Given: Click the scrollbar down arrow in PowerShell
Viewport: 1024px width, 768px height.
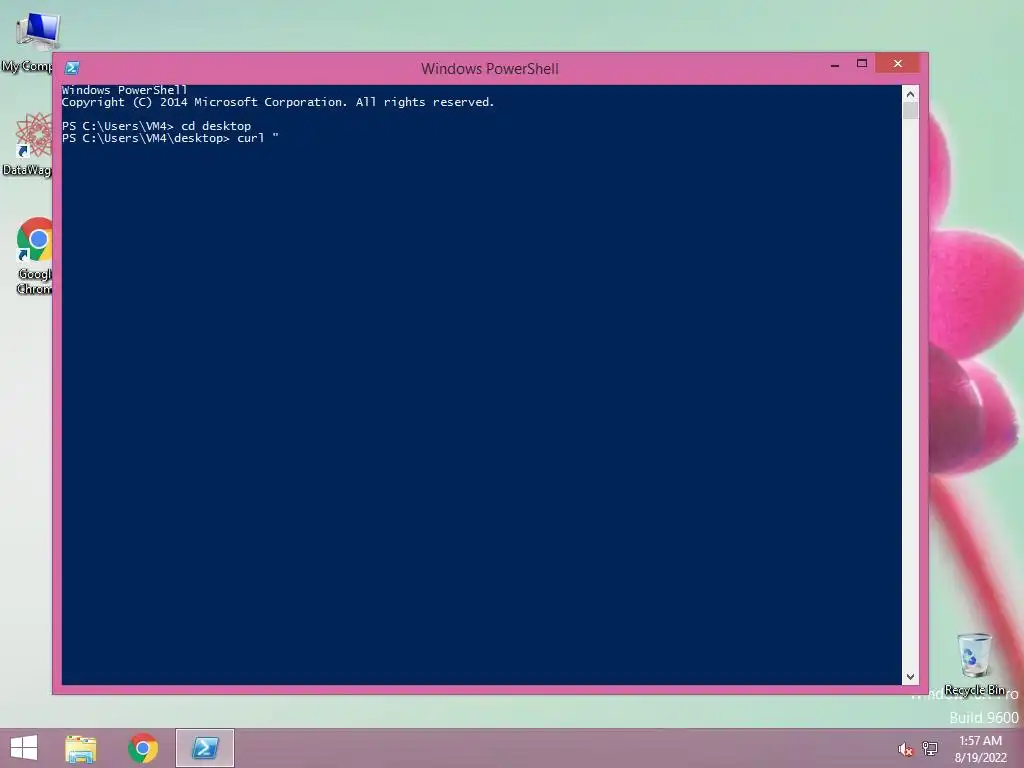Looking at the screenshot, I should click(910, 677).
